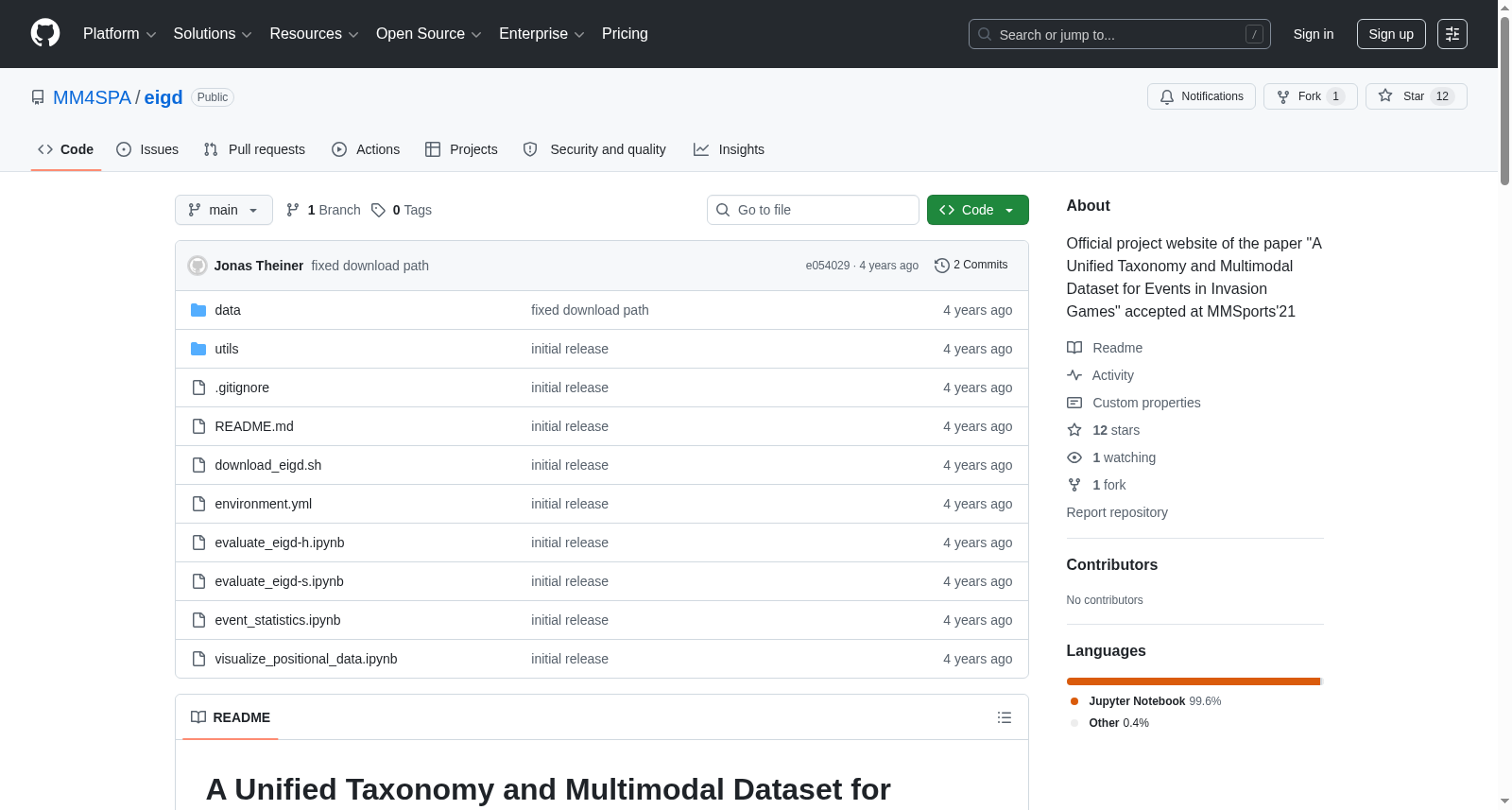The image size is (1512, 810).
Task: Expand the Solutions menu
Action: pyautogui.click(x=213, y=34)
